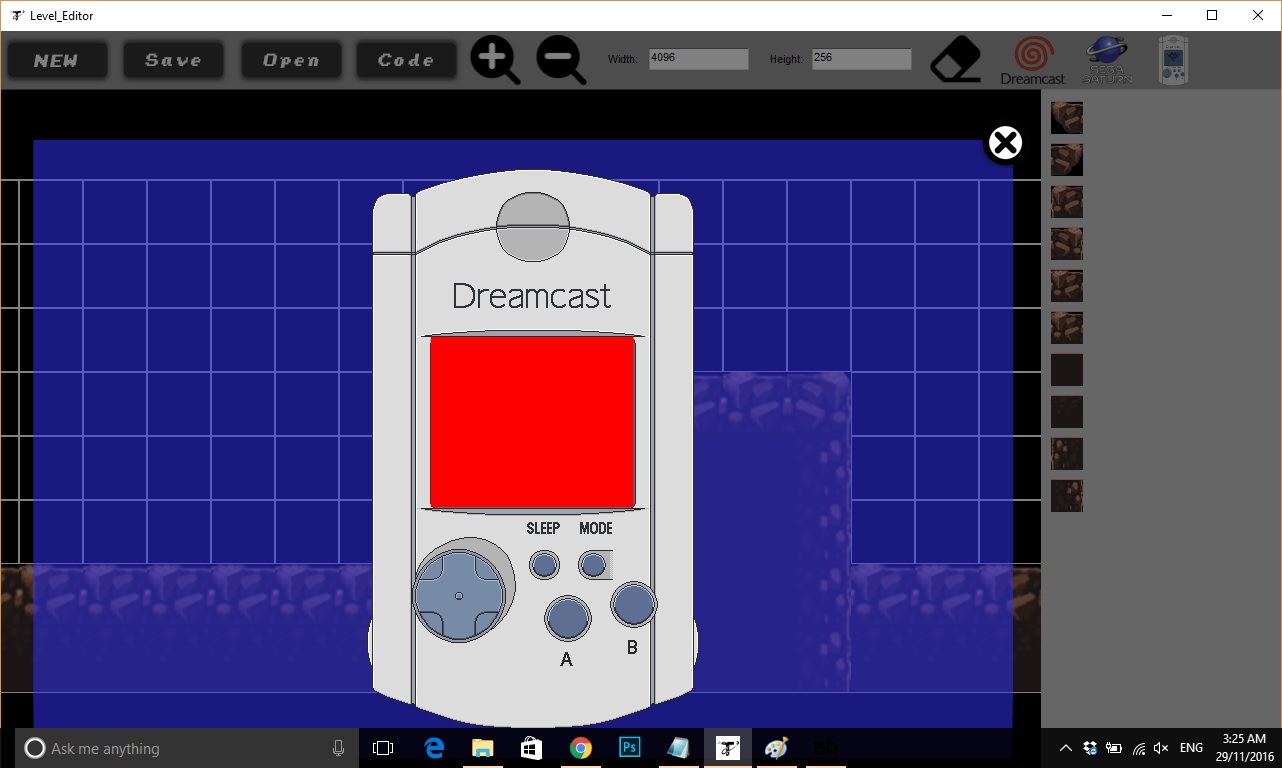Choose the Dreamcast platform icon

coord(1033,61)
